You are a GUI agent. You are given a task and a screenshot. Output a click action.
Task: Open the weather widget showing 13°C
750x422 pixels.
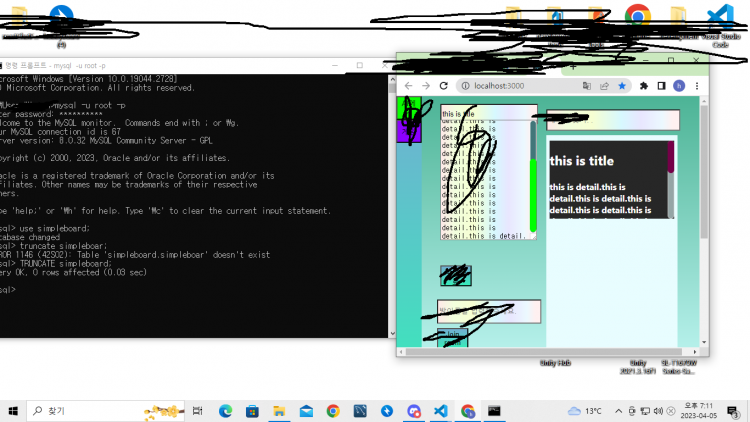point(585,411)
